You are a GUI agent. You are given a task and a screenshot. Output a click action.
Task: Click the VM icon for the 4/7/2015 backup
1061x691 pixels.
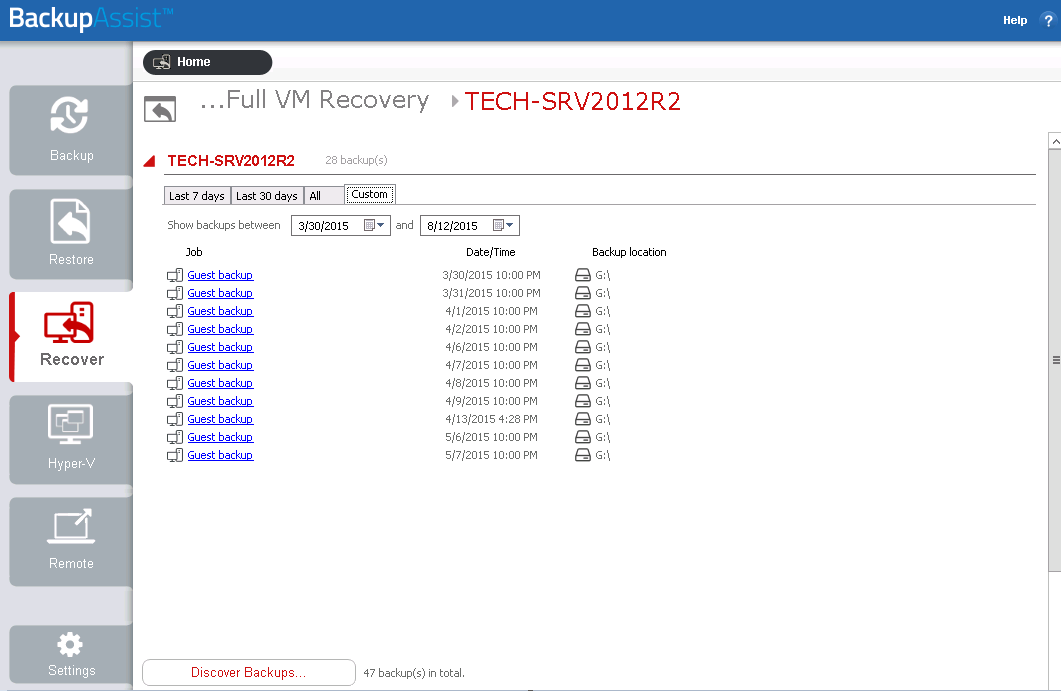[175, 365]
